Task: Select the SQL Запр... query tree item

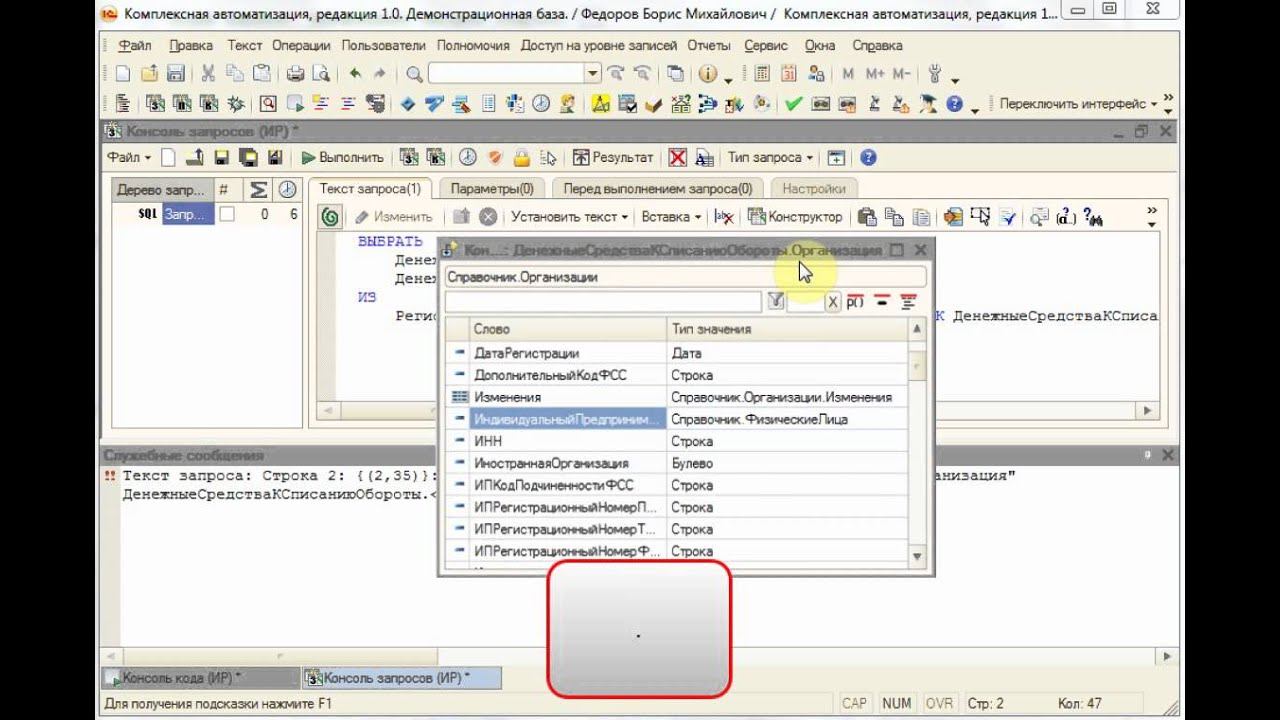Action: [176, 214]
